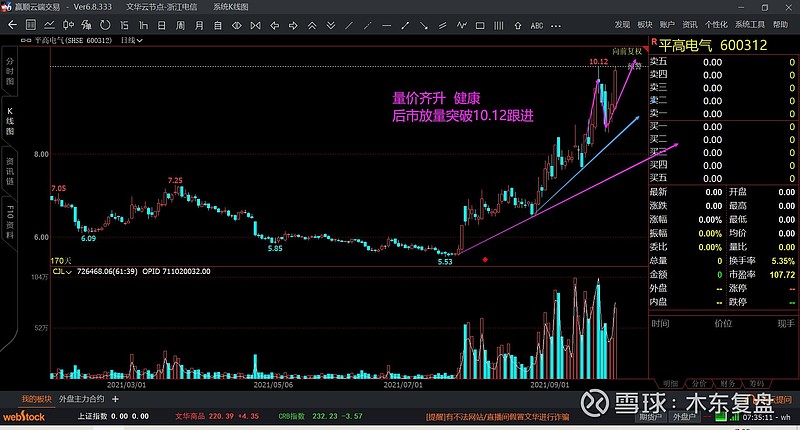Select the 1-hour period icon

pyautogui.click(x=143, y=25)
